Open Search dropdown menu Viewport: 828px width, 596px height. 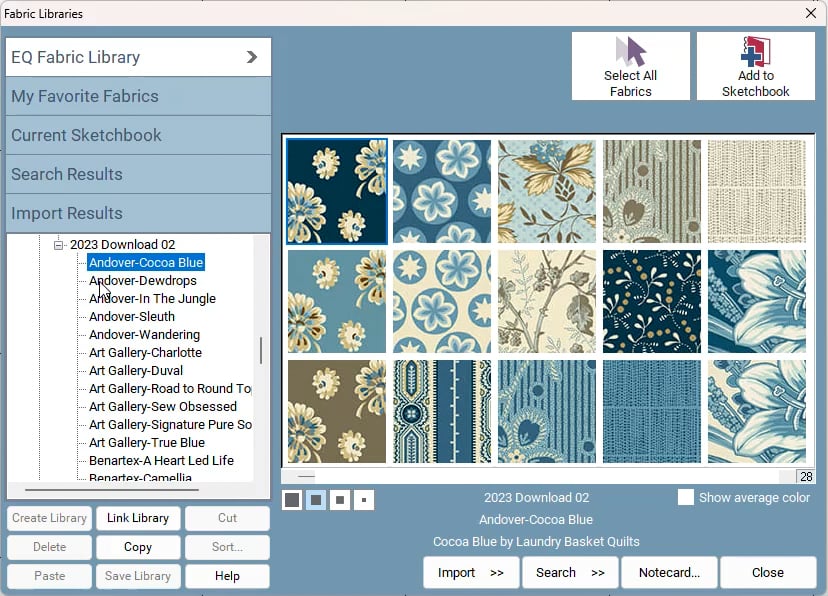click(570, 572)
